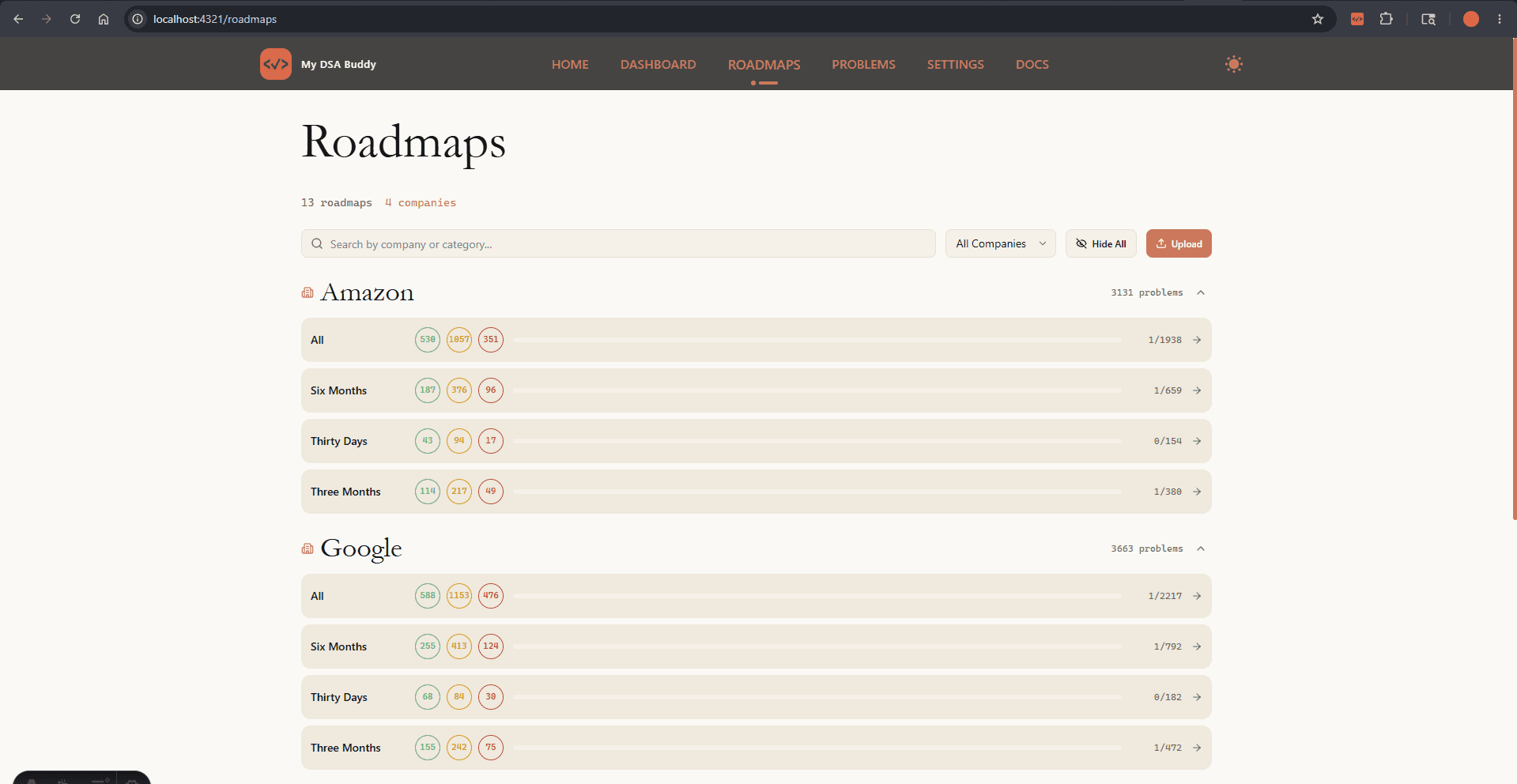Open the SETTINGS nav tab

956,64
